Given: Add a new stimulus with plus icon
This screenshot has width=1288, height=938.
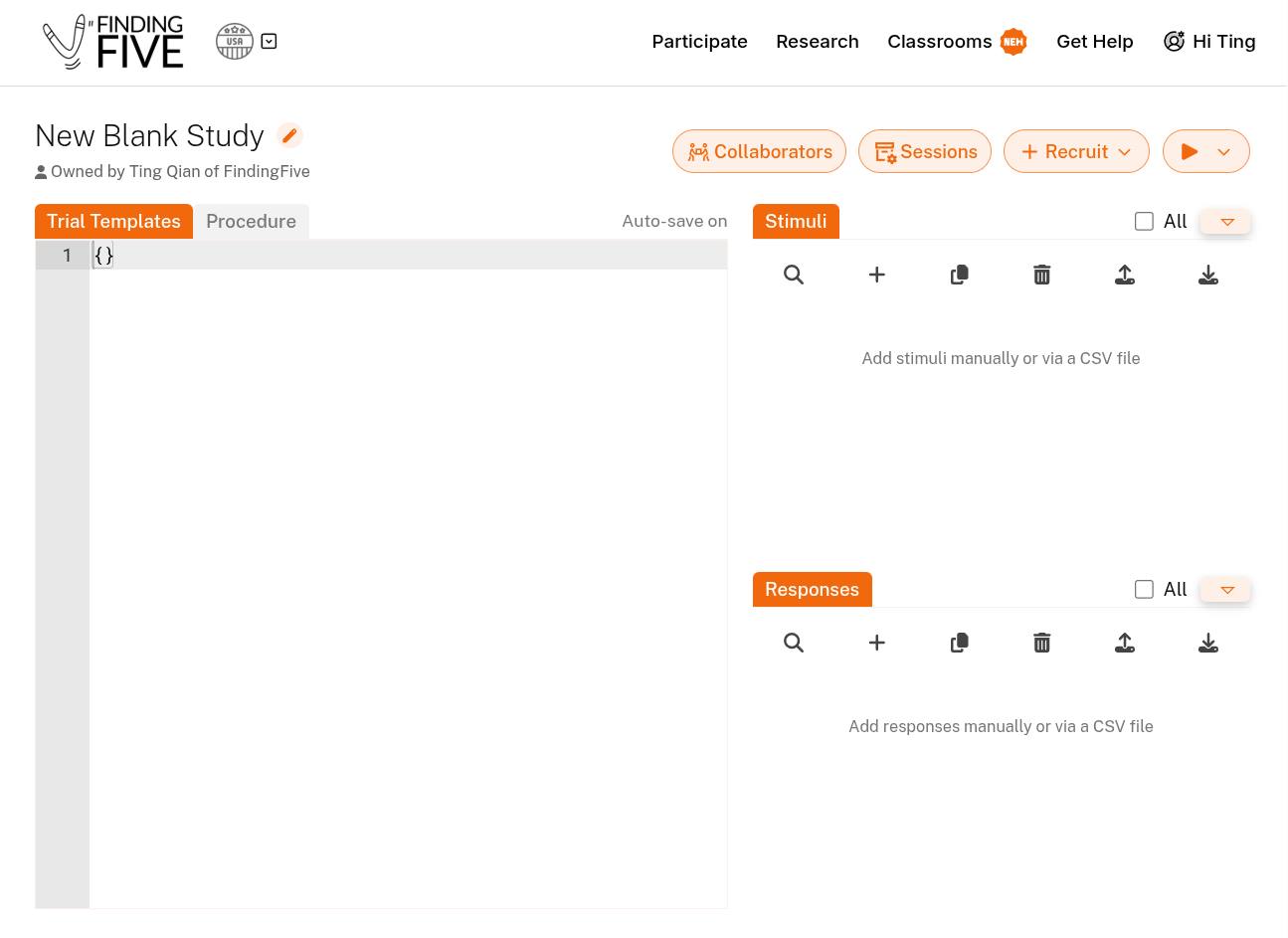Looking at the screenshot, I should click(x=876, y=275).
